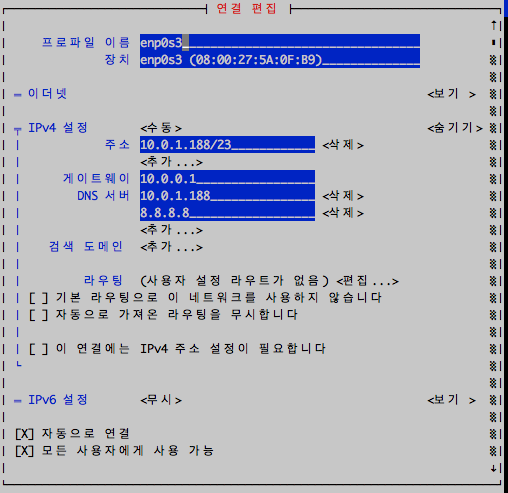
Task: Click the IPv4 설정 section label
Action: [x=58, y=128]
